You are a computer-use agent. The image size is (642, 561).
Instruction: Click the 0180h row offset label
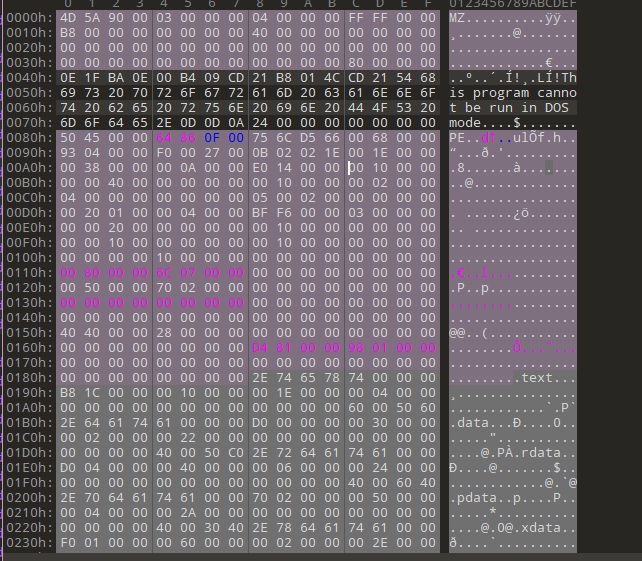point(24,377)
